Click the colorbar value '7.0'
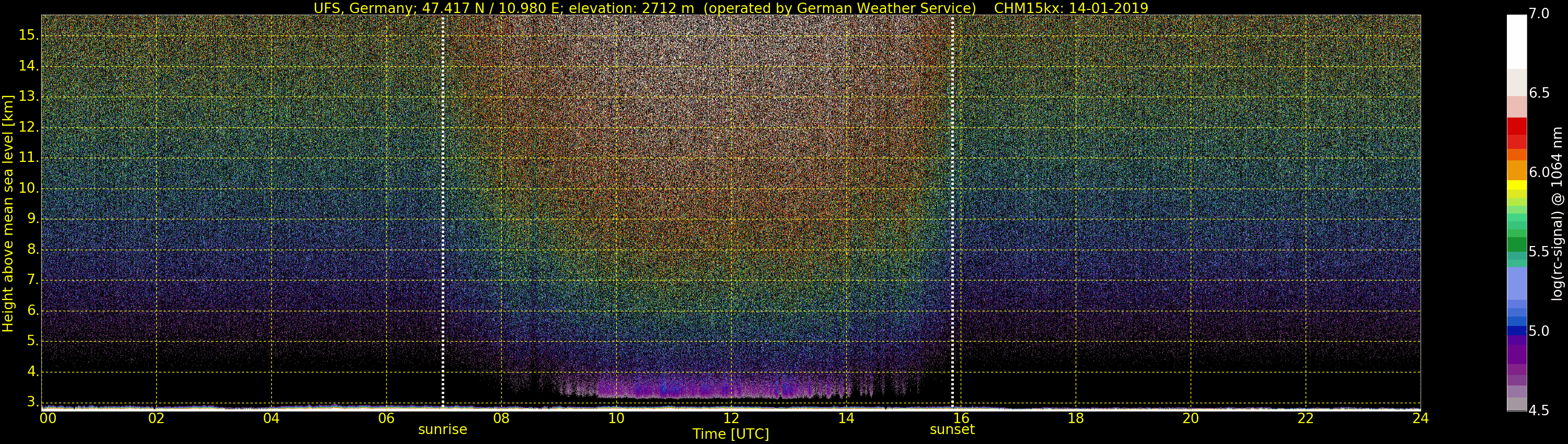The image size is (1568, 444). coord(1539,14)
